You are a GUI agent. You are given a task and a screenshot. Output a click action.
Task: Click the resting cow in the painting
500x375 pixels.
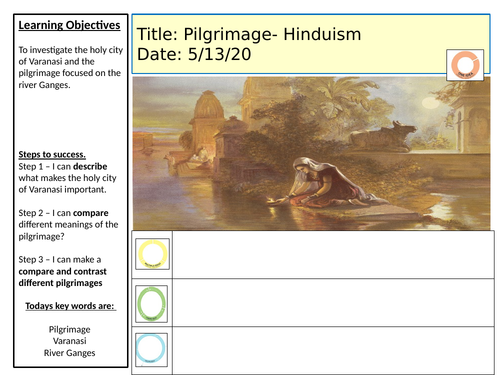coord(383,137)
